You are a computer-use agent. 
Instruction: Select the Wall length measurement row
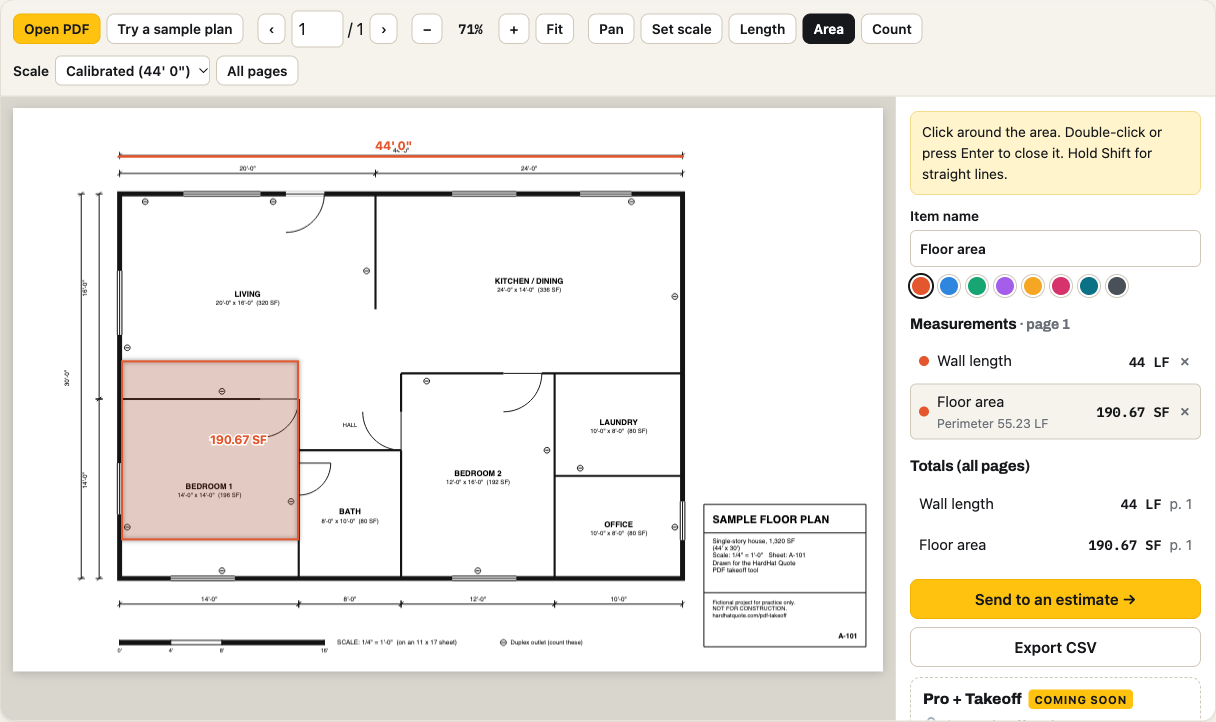point(1055,362)
